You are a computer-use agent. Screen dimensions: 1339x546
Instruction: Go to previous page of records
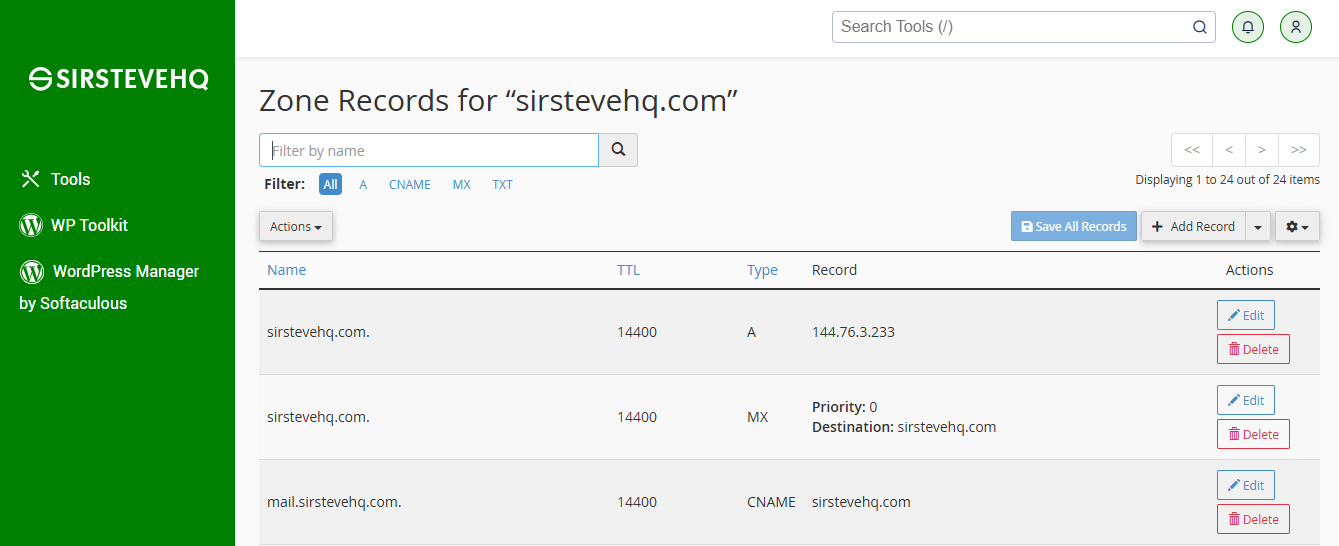coord(1229,149)
